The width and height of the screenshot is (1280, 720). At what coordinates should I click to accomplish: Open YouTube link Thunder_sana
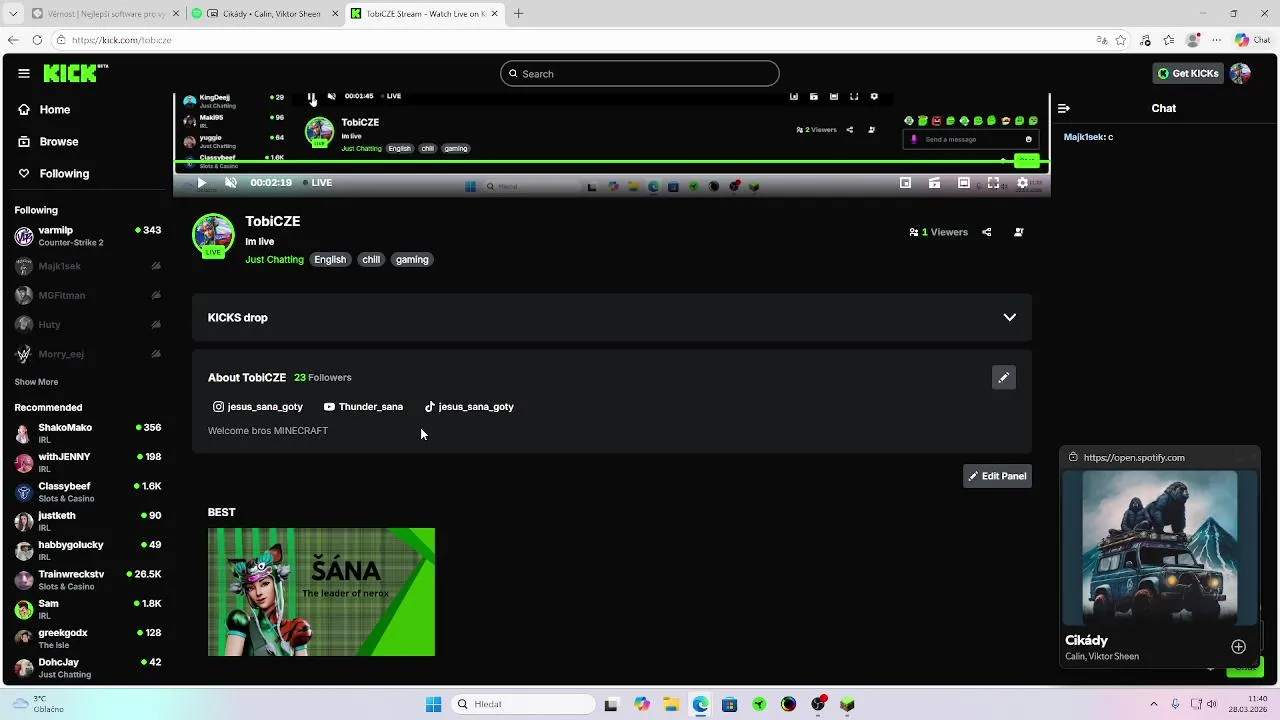pyautogui.click(x=363, y=407)
